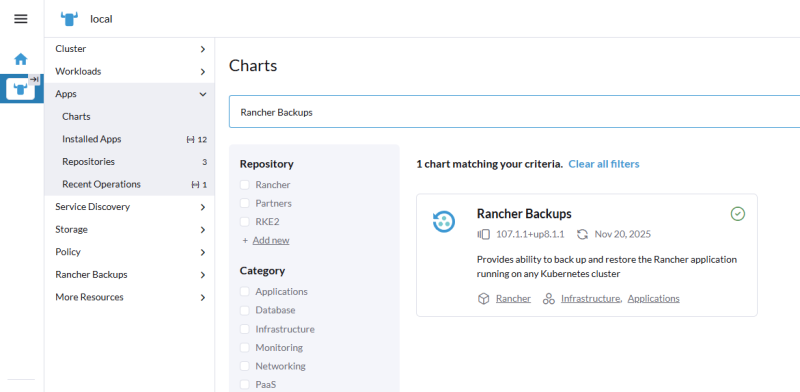Check the Infrastructure category checkbox
This screenshot has width=800, height=392.
coord(245,329)
